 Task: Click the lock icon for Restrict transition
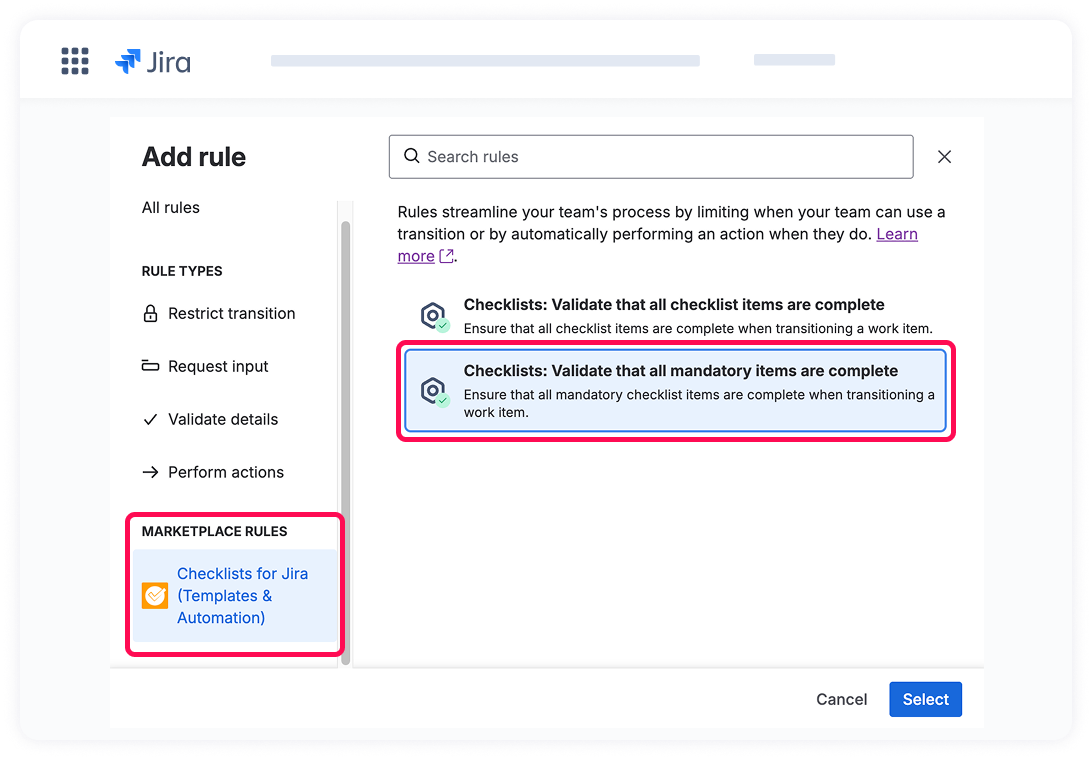(151, 314)
